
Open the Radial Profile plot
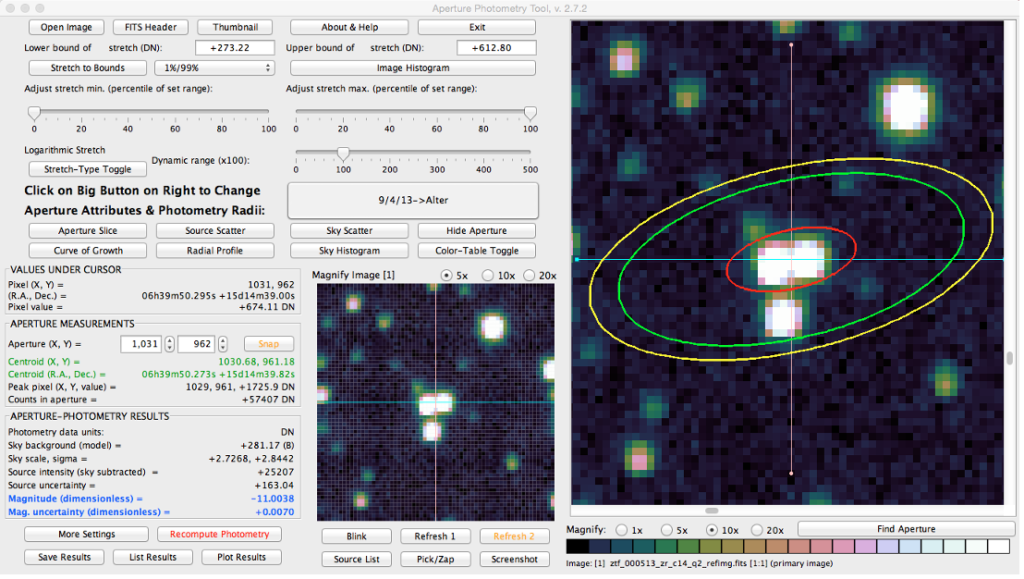coord(214,250)
